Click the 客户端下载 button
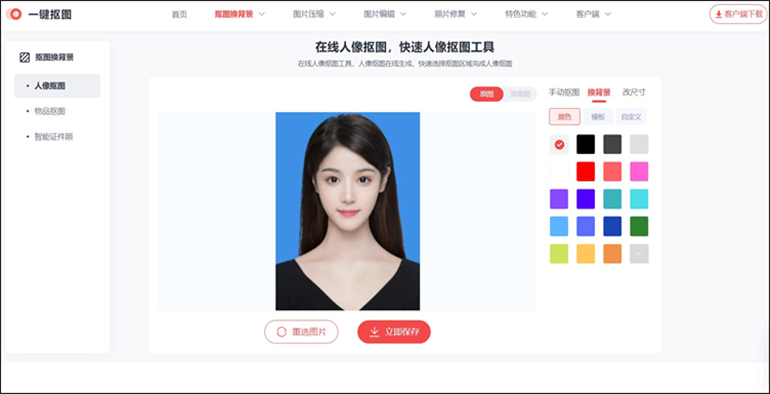Viewport: 770px width, 394px height. [738, 15]
